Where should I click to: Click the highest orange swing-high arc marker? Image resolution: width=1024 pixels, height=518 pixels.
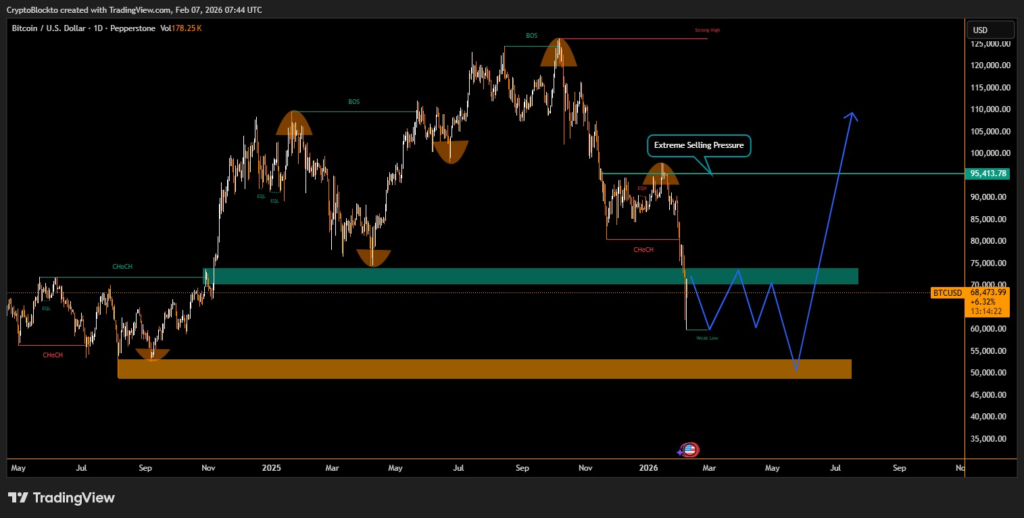pyautogui.click(x=558, y=54)
